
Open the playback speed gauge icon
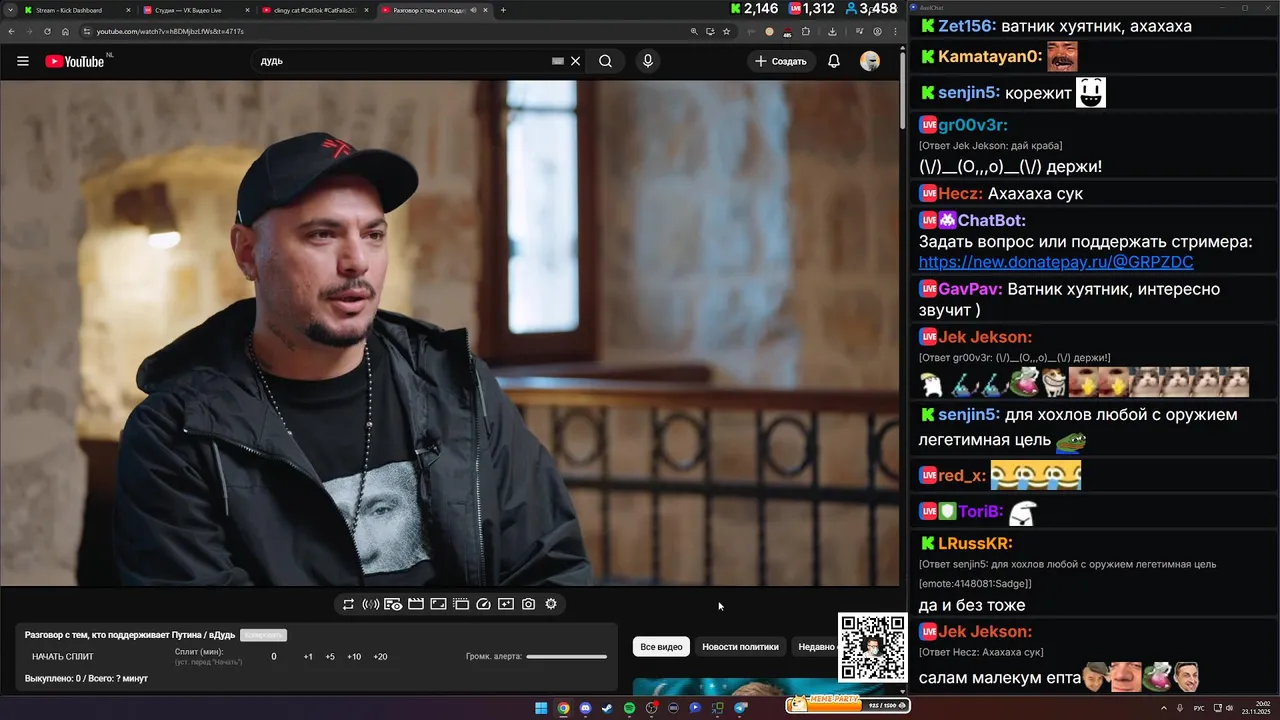coord(484,604)
